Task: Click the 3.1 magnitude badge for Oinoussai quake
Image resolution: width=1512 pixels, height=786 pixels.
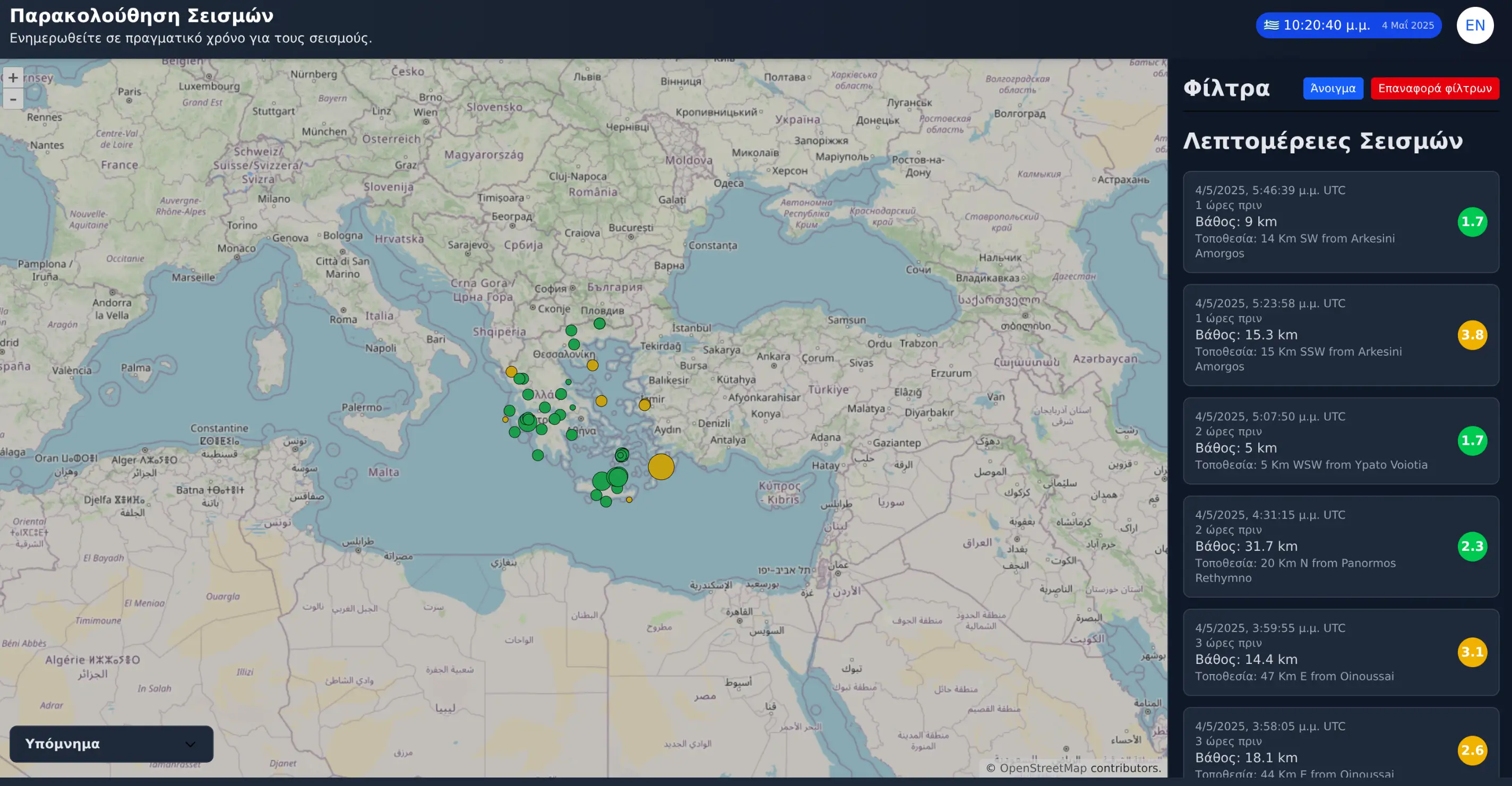Action: coord(1474,652)
